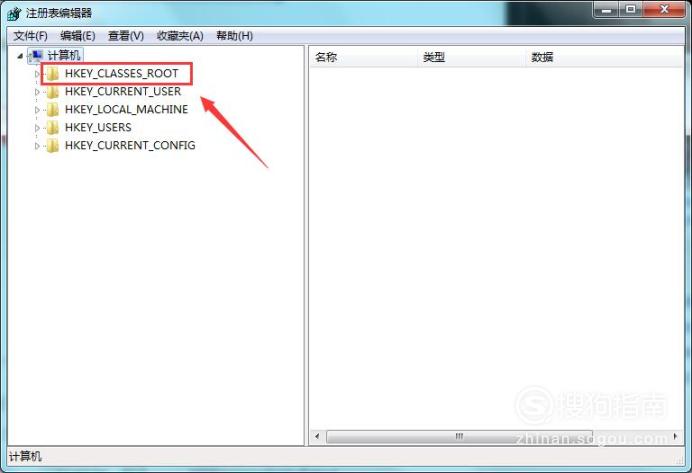Open the 文件(F) menu
Screen dimensions: 692x473
pyautogui.click(x=30, y=36)
